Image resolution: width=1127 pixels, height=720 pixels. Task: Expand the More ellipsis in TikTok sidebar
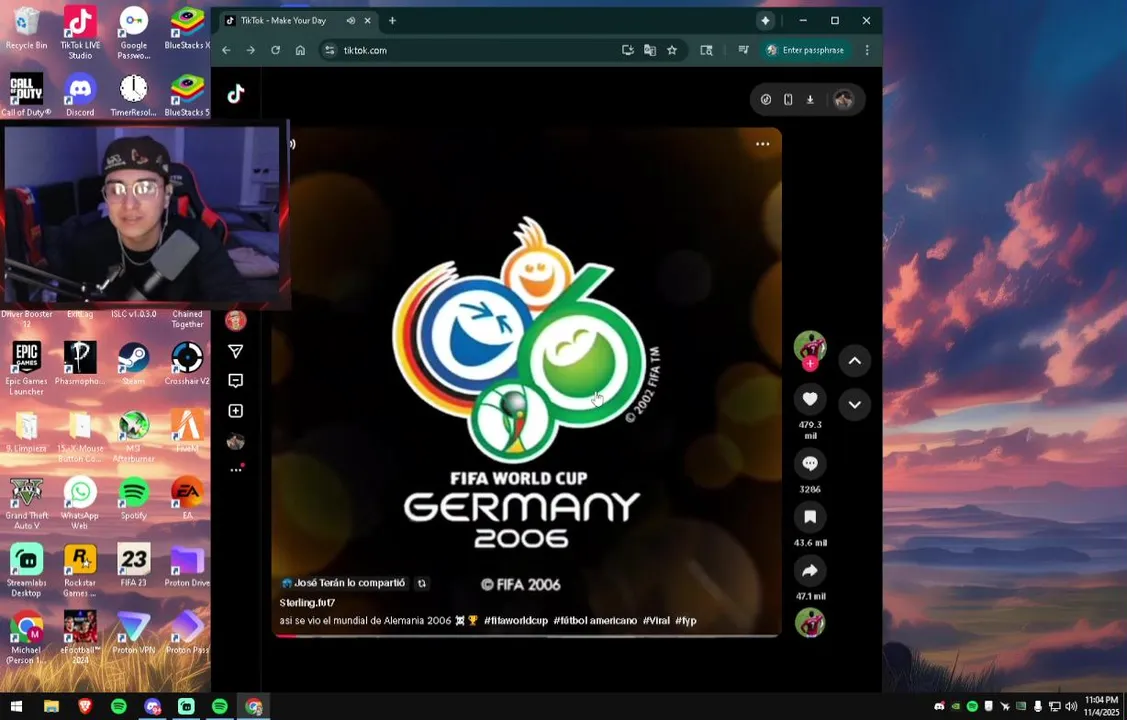click(x=236, y=470)
